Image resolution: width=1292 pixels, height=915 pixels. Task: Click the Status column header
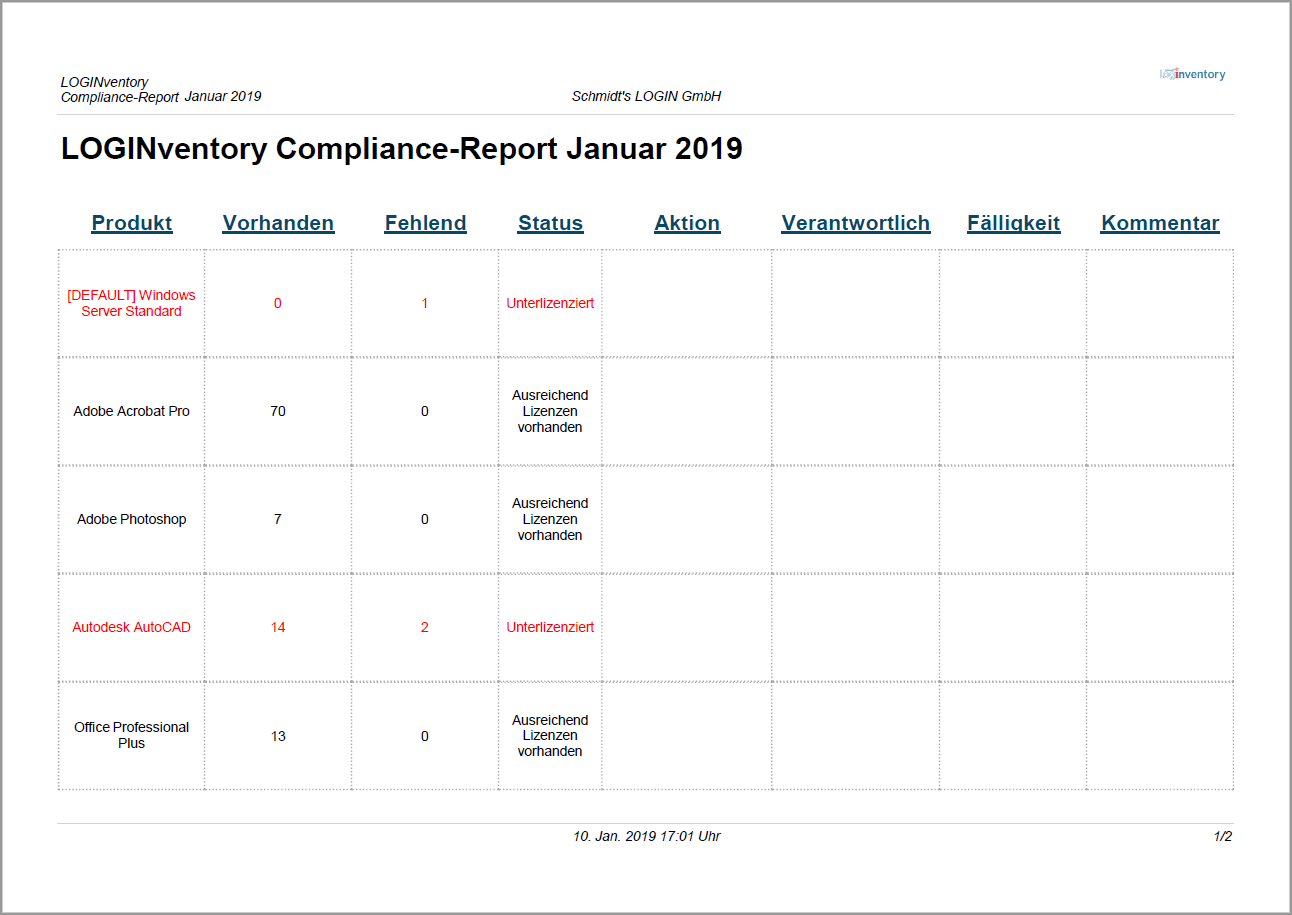point(550,223)
